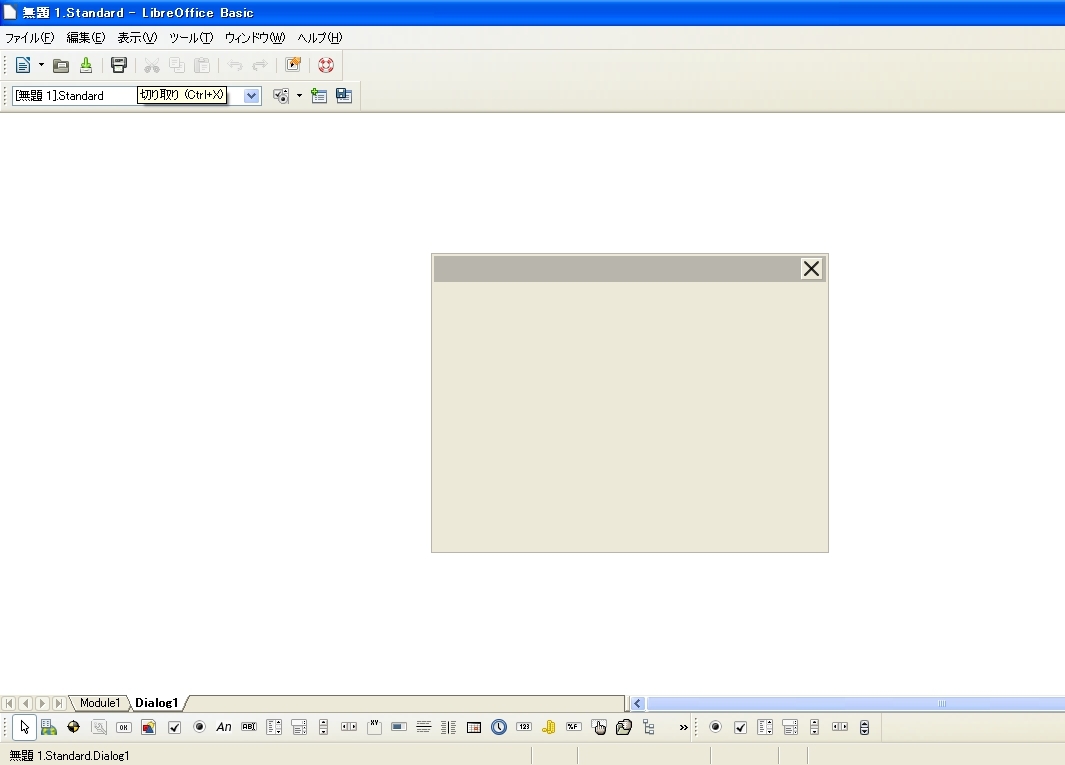Screen dimensions: 1065x765
Task: Click the Export Dialog icon
Action: click(344, 96)
